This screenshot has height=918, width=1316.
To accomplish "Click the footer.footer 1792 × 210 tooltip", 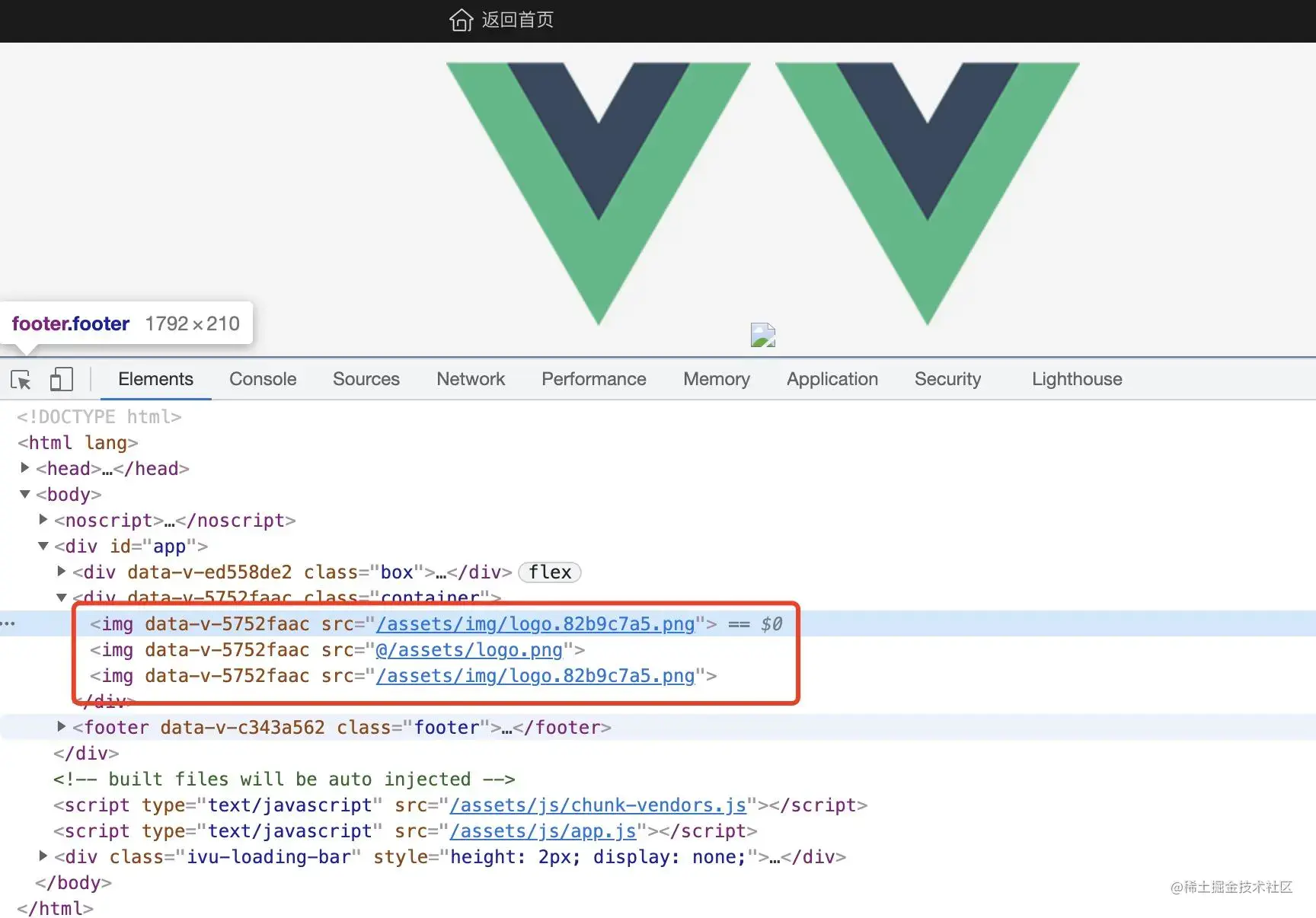I will (126, 324).
